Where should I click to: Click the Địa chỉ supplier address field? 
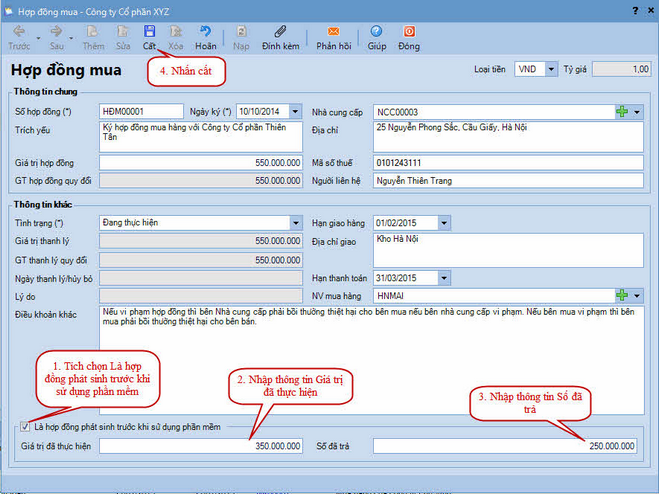pyautogui.click(x=508, y=137)
